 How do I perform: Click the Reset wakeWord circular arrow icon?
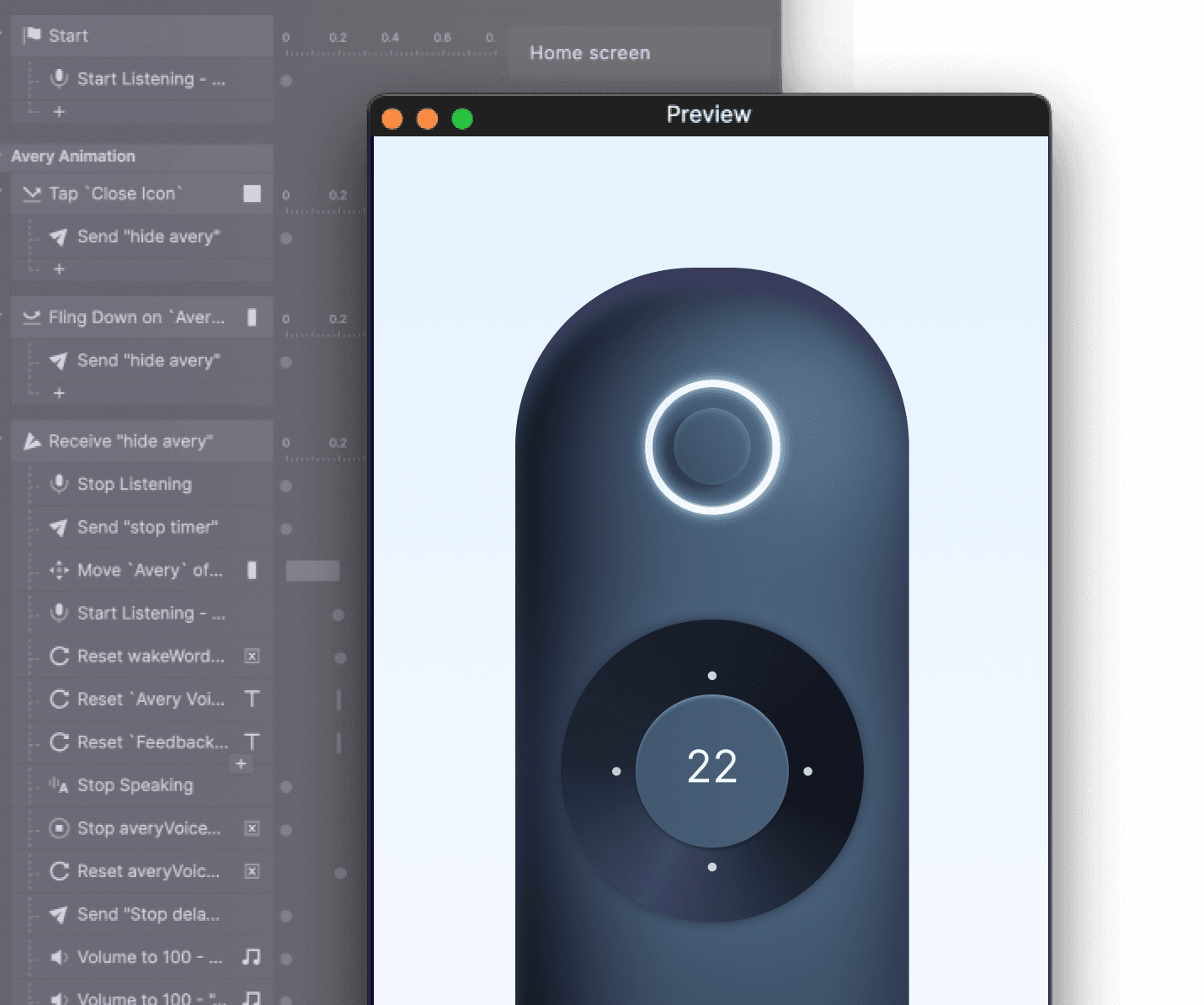(x=59, y=657)
